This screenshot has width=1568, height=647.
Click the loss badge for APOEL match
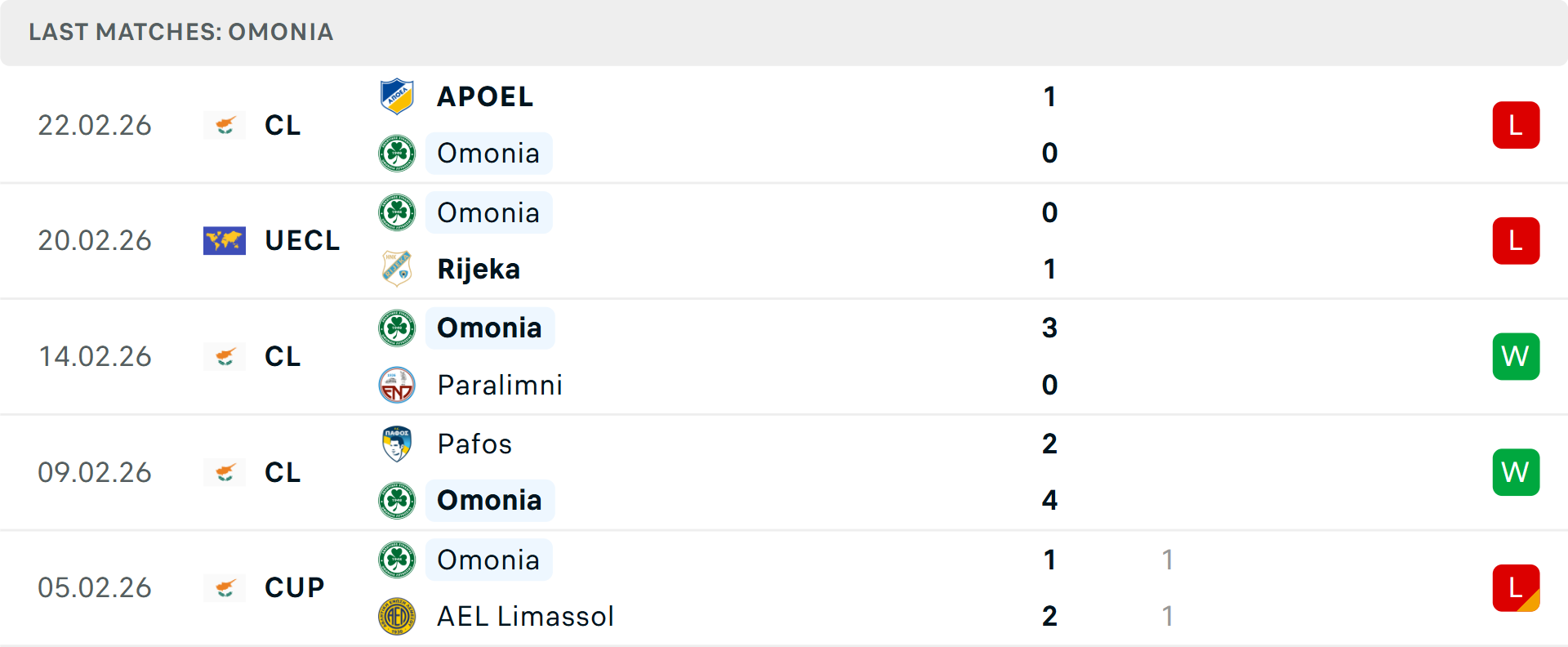tap(1516, 125)
